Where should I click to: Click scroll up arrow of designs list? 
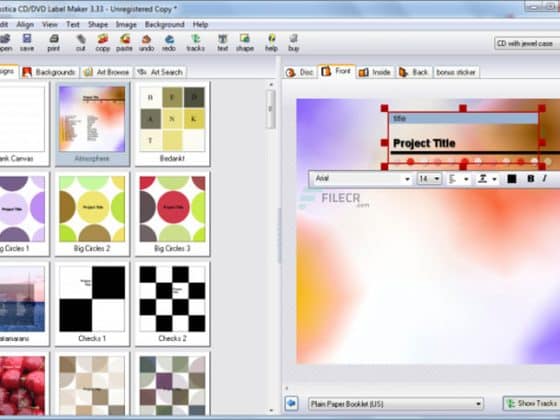pos(271,85)
